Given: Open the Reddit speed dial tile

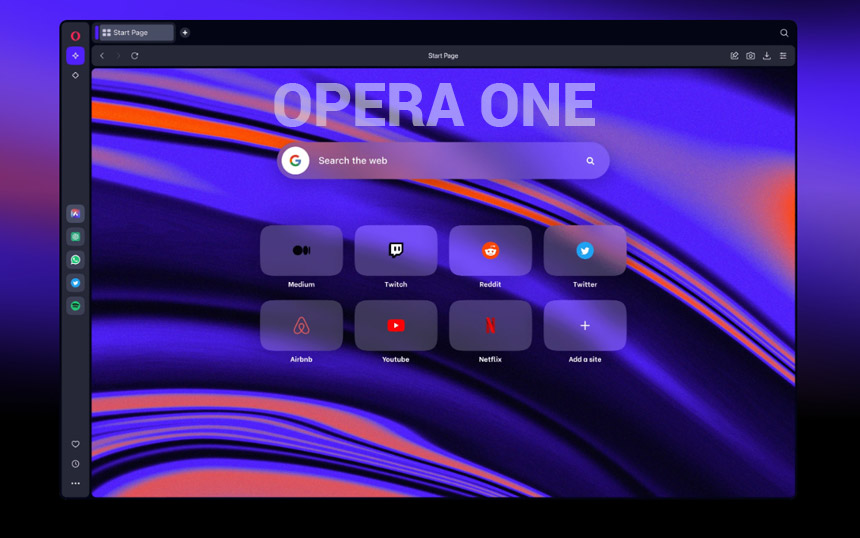Looking at the screenshot, I should pyautogui.click(x=490, y=251).
